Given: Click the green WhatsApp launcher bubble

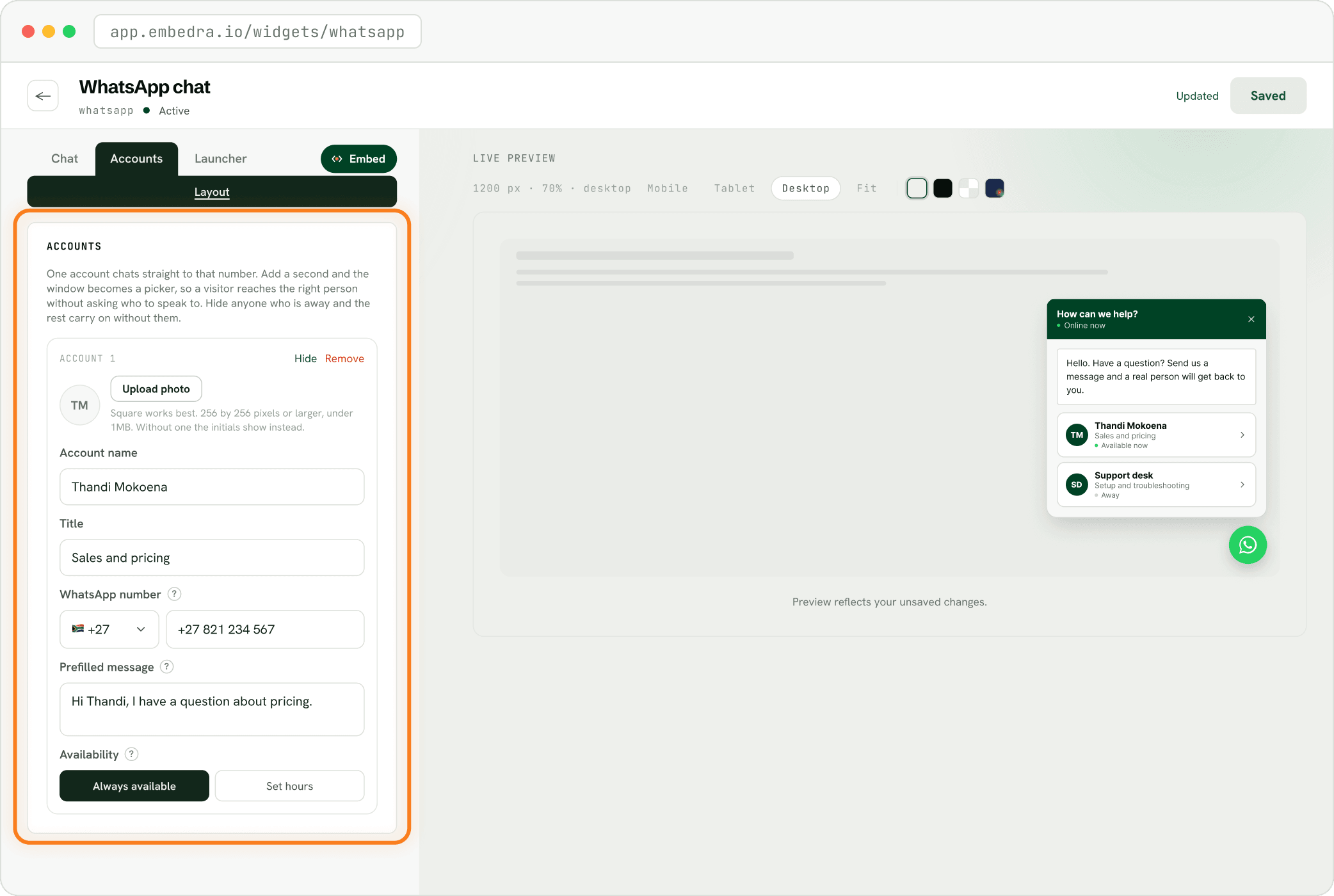Looking at the screenshot, I should (1248, 545).
